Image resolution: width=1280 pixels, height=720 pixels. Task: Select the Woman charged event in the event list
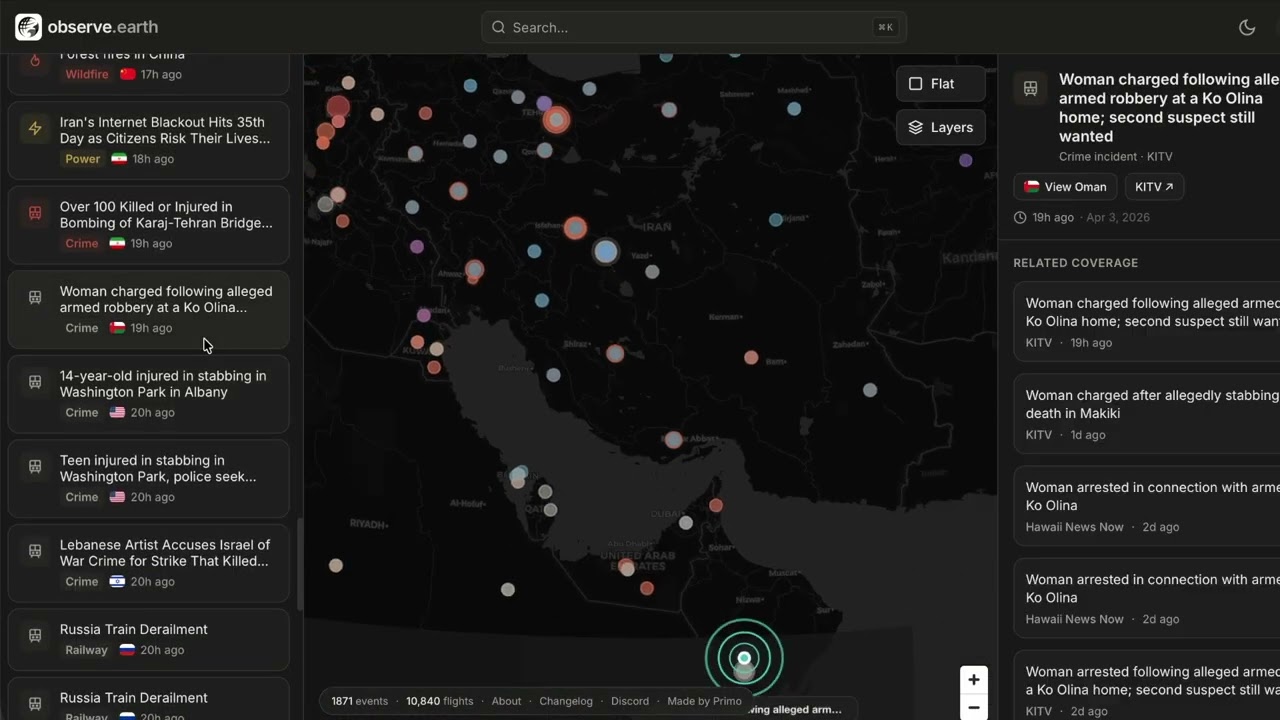click(x=149, y=309)
